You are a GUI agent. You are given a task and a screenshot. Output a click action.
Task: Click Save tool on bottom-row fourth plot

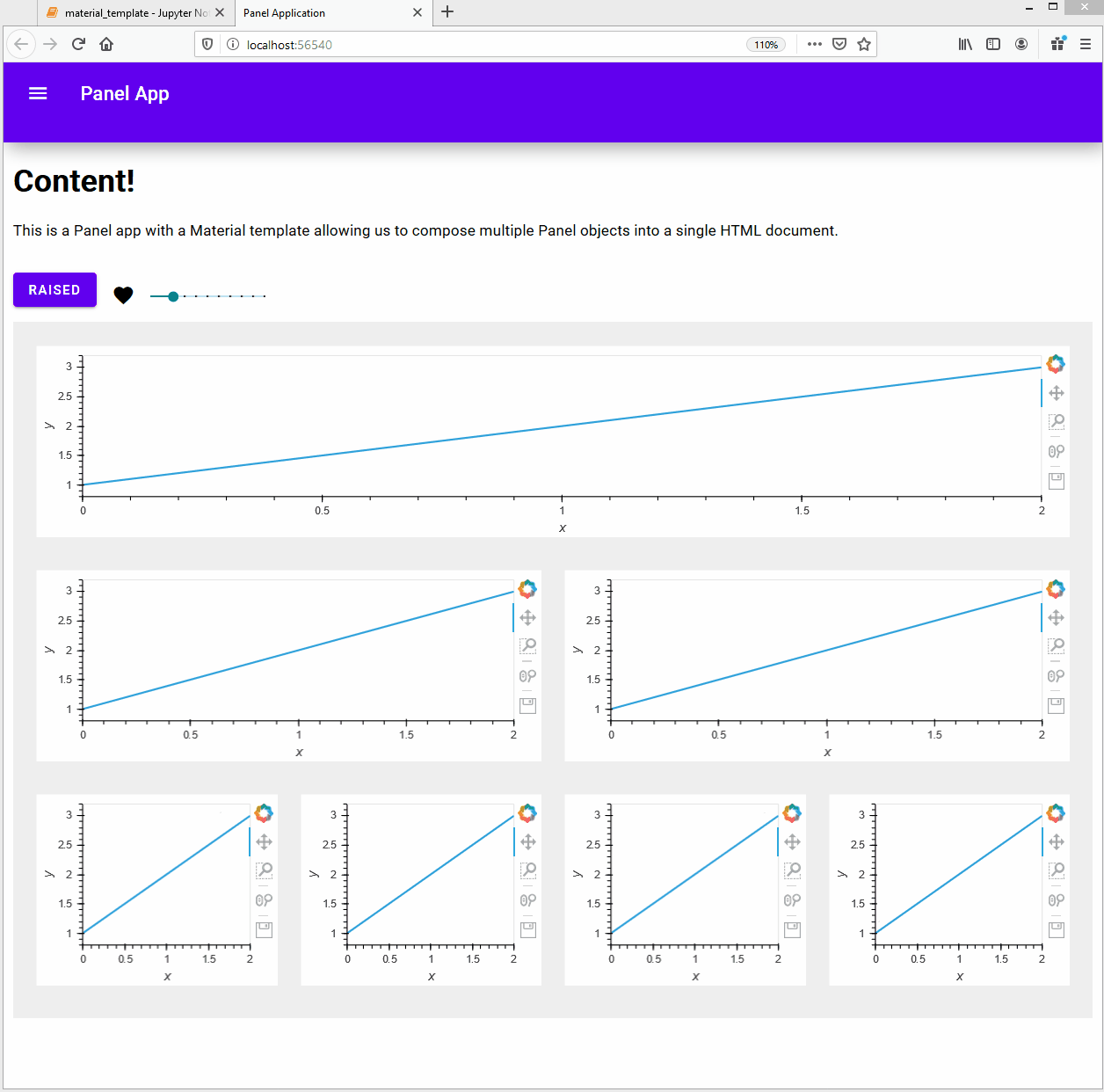click(x=1057, y=929)
